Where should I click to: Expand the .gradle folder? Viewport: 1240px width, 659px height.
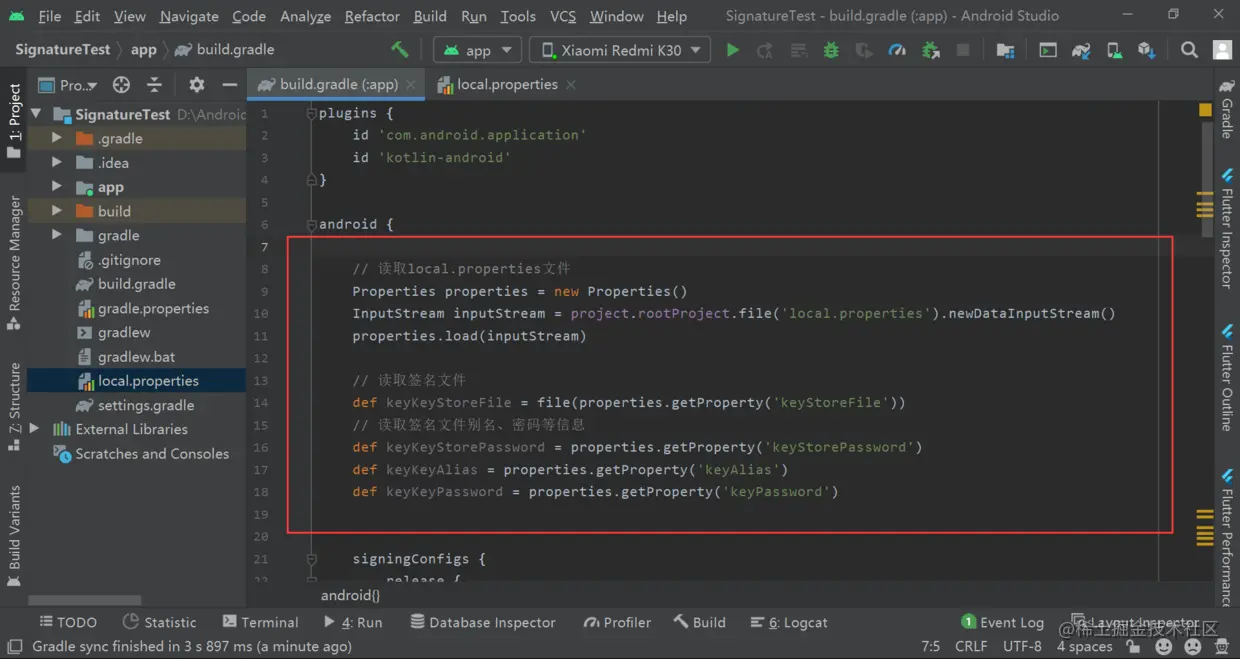pos(57,138)
